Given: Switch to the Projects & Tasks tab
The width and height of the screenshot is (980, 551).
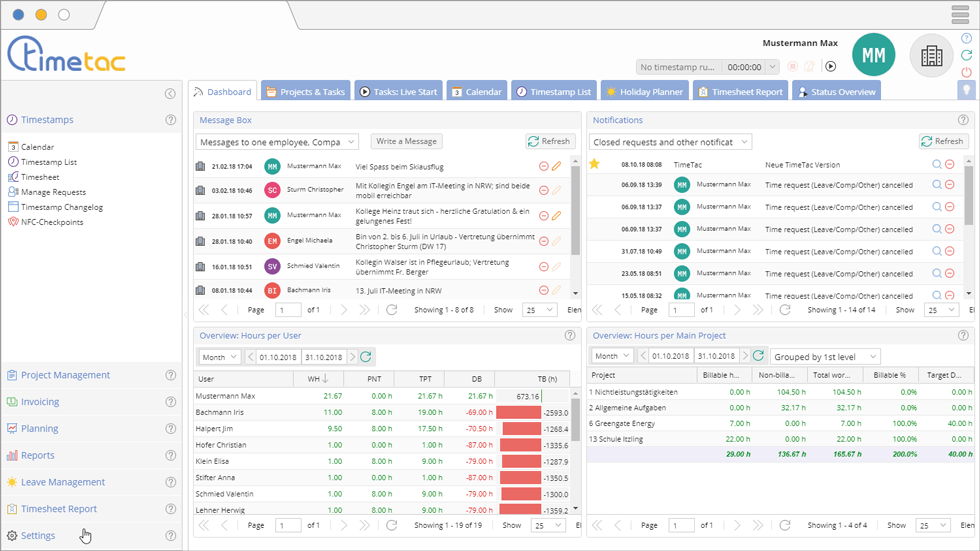Looking at the screenshot, I should (305, 92).
